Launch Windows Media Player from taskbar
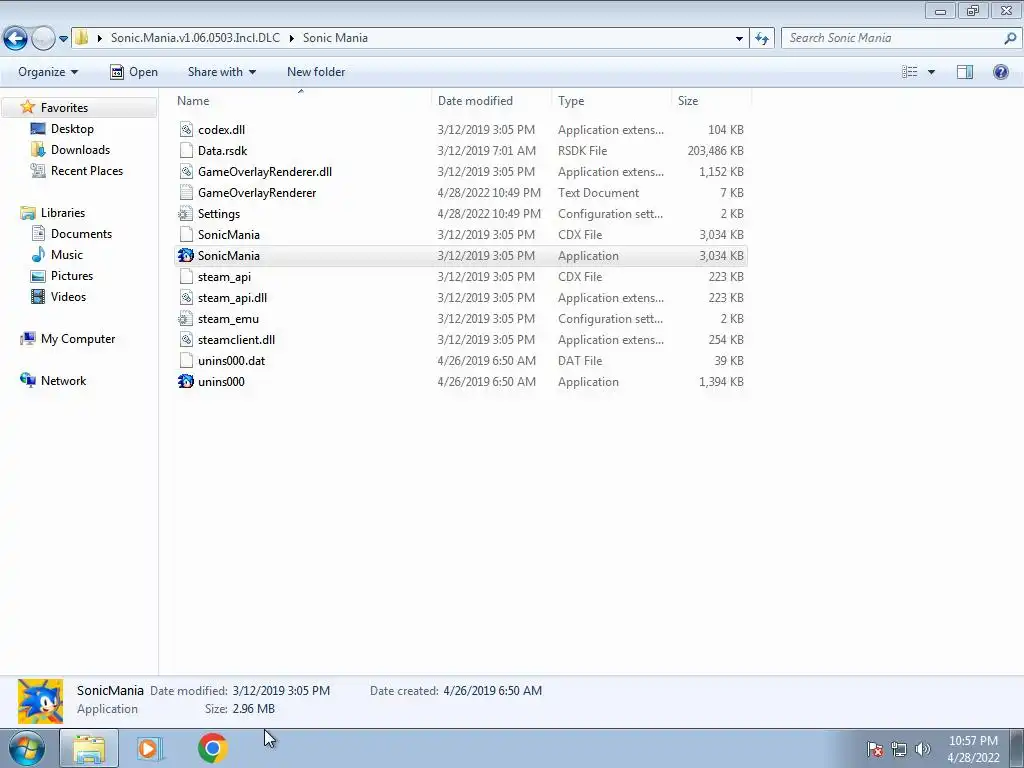 (149, 748)
